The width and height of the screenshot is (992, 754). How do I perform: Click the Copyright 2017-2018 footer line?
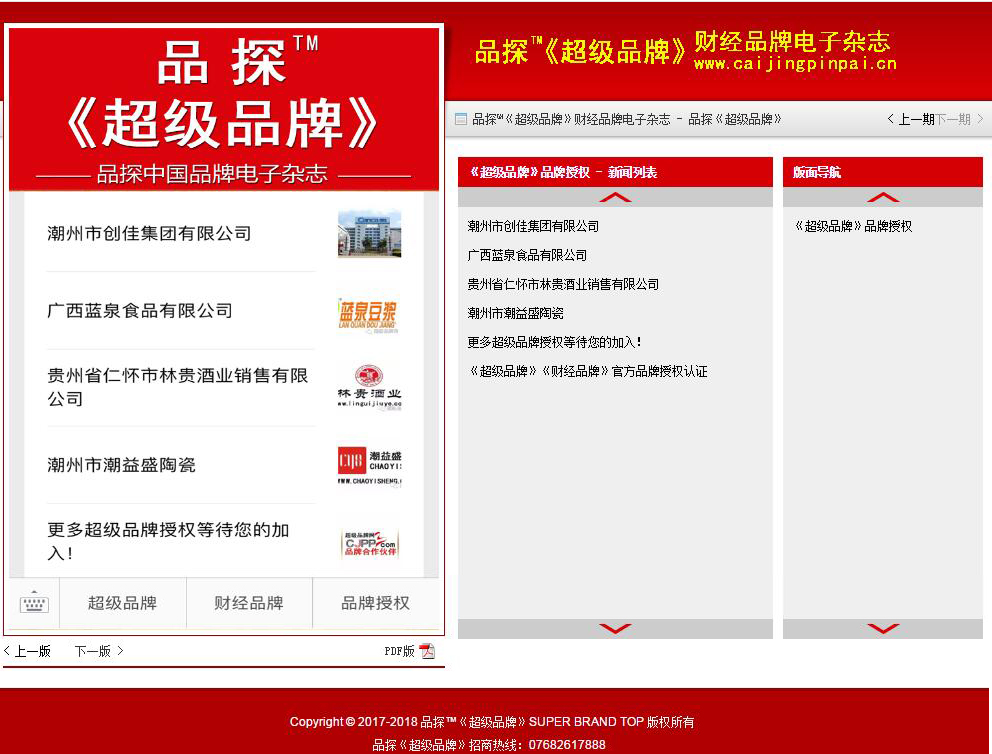click(492, 722)
